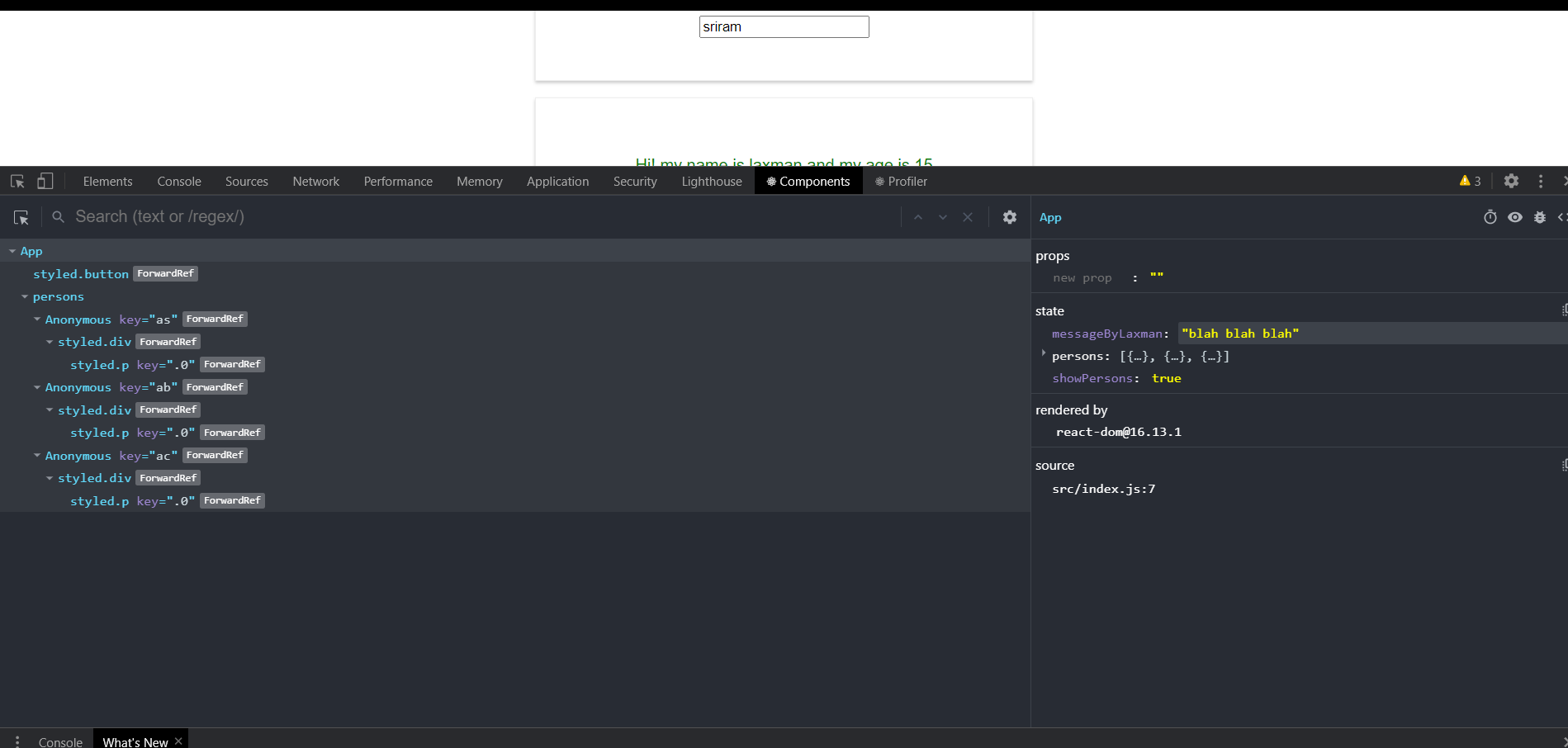This screenshot has height=748, width=1568.
Task: Collapse the App root component arrow
Action: (12, 251)
